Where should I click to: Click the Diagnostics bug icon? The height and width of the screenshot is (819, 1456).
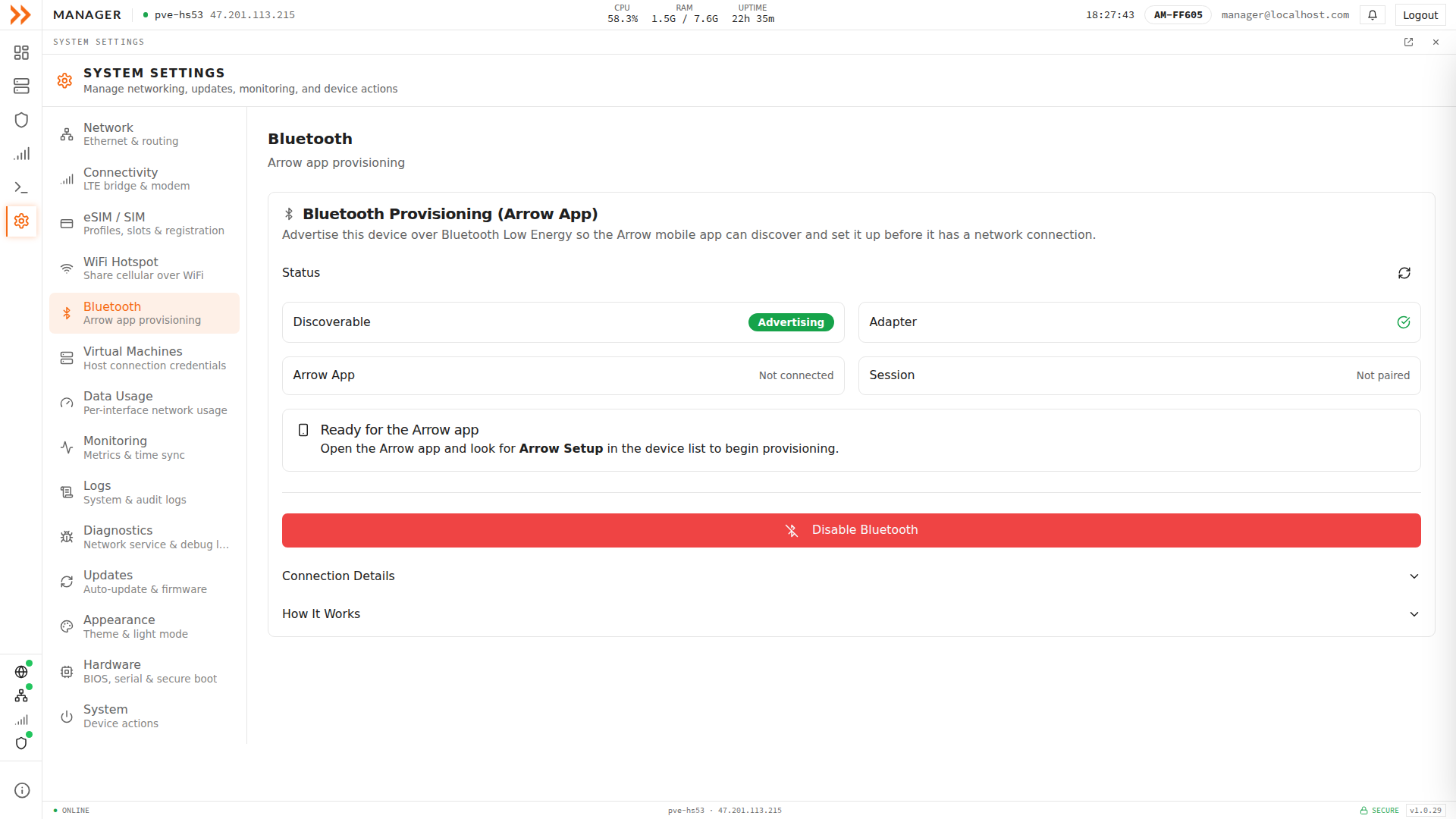click(x=67, y=537)
